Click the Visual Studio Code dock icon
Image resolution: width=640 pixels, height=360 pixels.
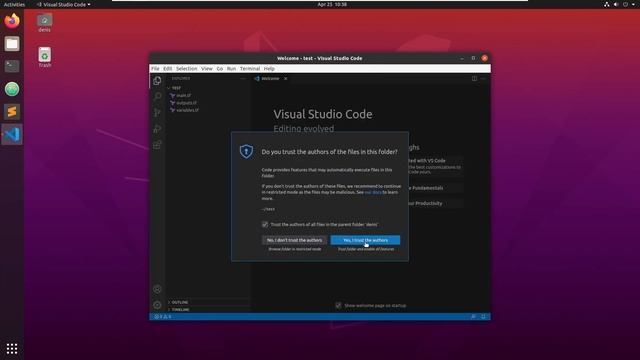click(x=12, y=134)
